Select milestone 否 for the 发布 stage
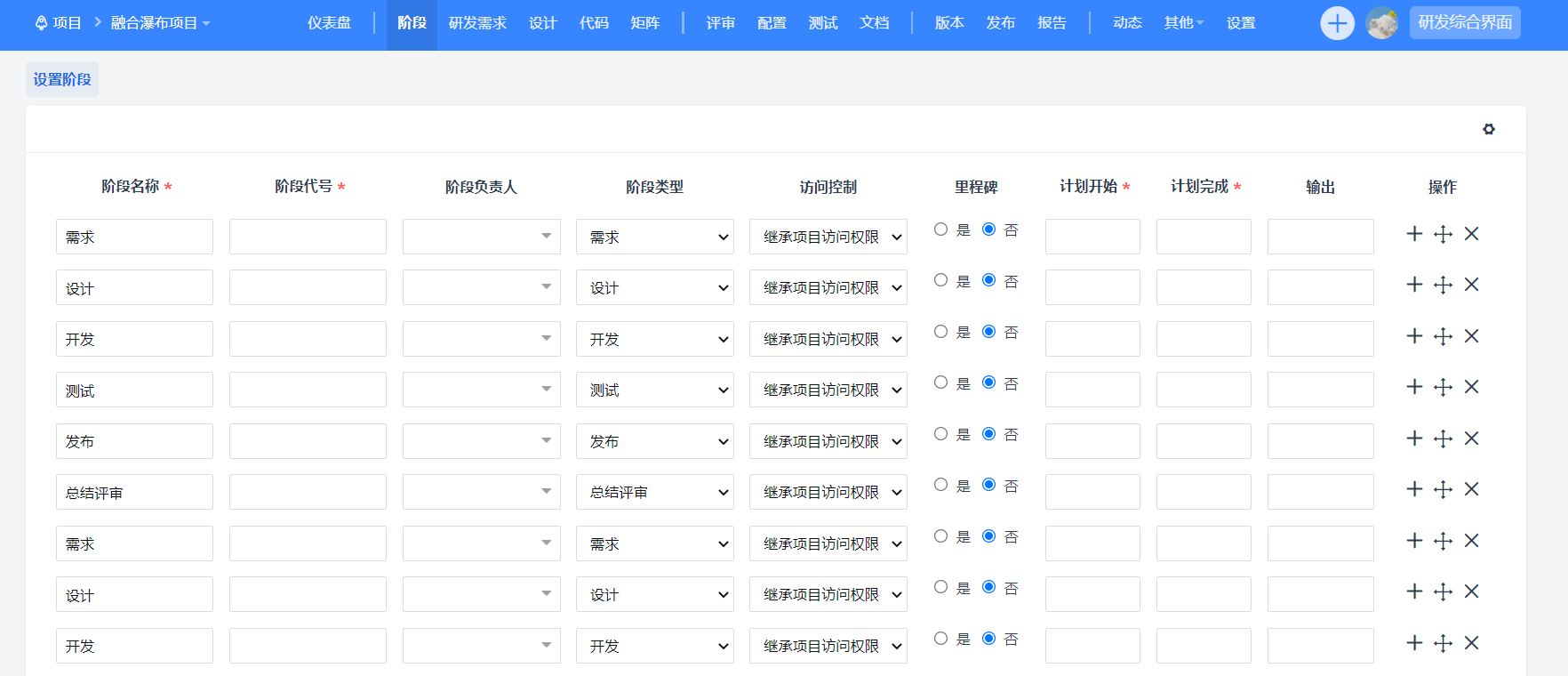Viewport: 1568px width, 676px height. 988,434
